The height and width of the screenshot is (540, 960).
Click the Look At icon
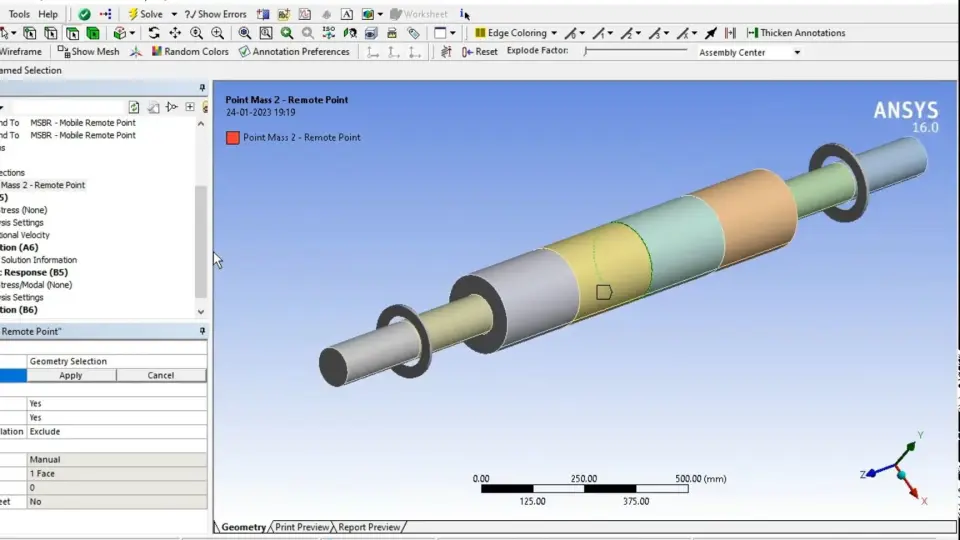[350, 33]
